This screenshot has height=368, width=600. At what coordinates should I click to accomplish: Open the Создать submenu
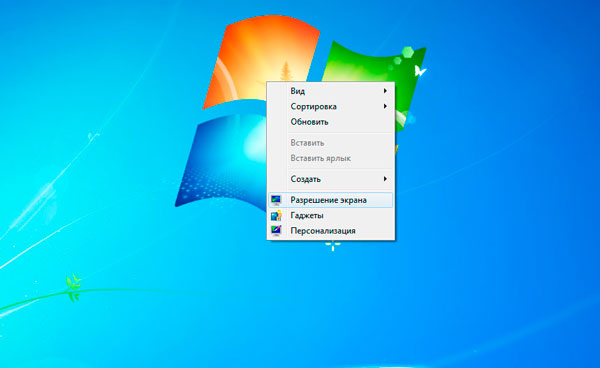[x=331, y=179]
